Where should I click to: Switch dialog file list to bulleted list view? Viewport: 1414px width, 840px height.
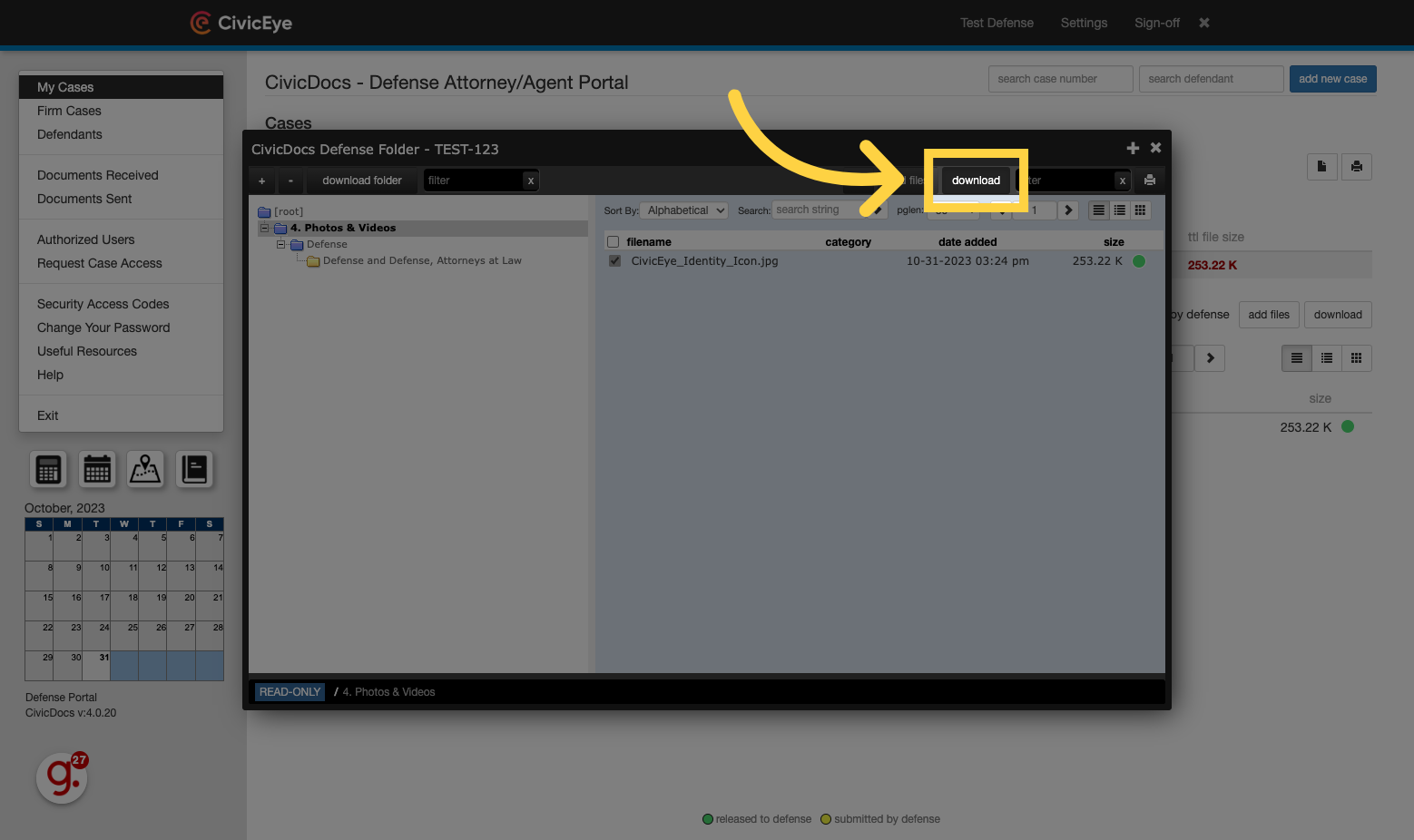1120,210
